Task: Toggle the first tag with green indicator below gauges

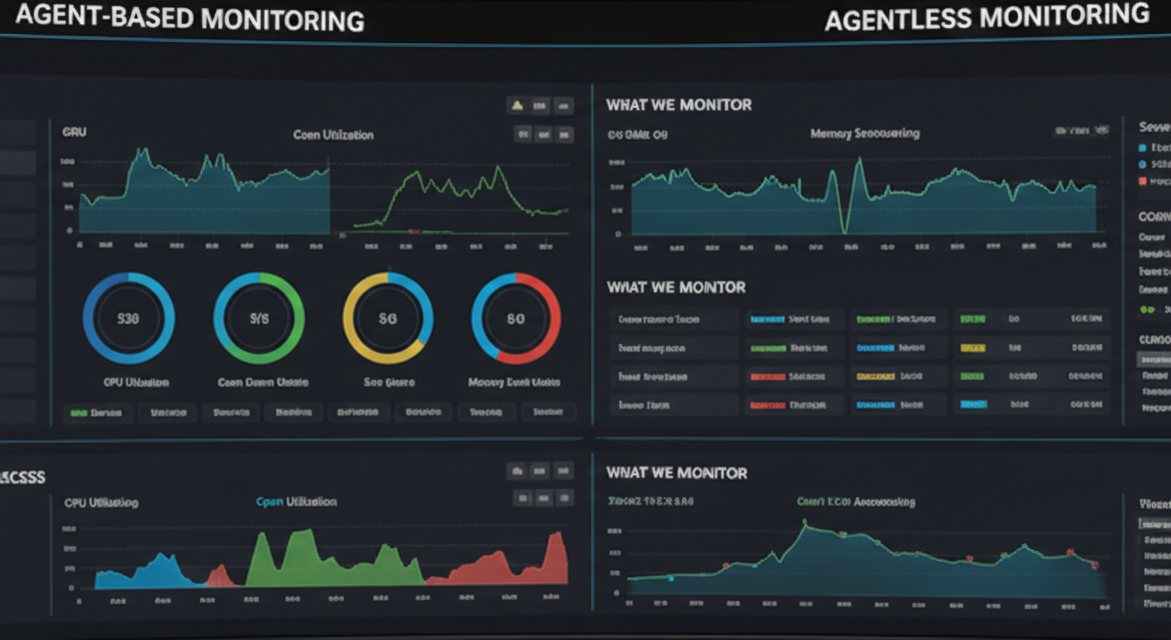Action: (96, 412)
